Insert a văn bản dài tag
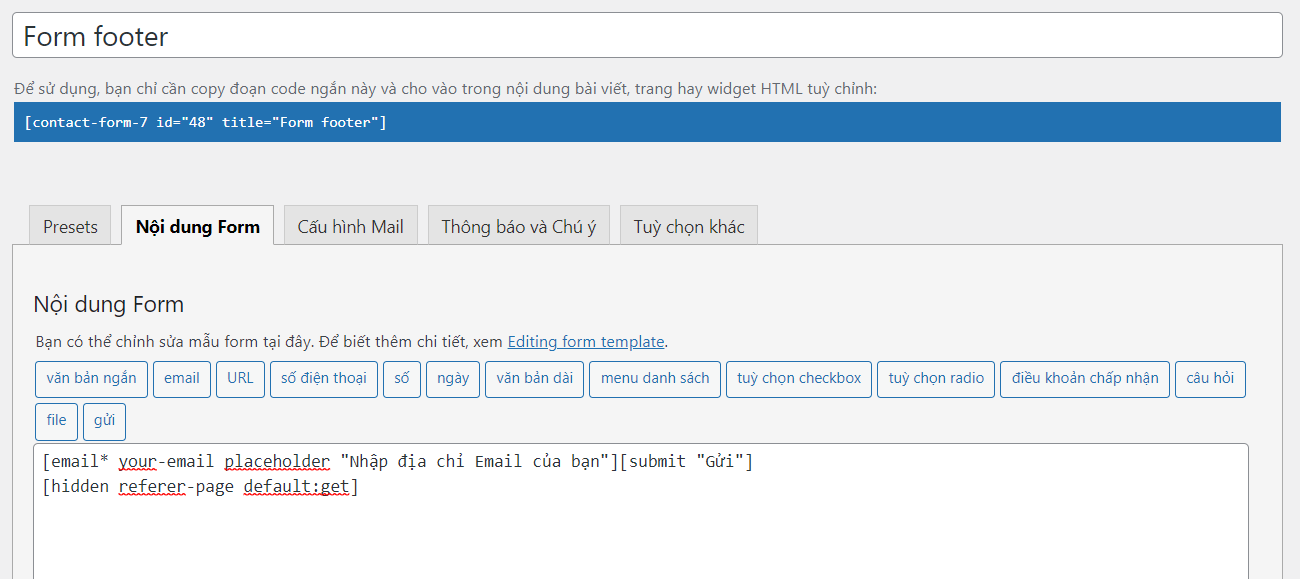The image size is (1300, 579). (535, 379)
